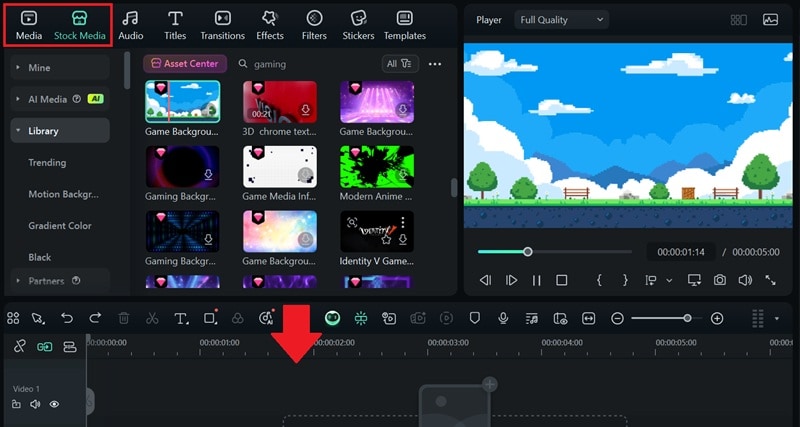Open the Filters tab

[314, 26]
